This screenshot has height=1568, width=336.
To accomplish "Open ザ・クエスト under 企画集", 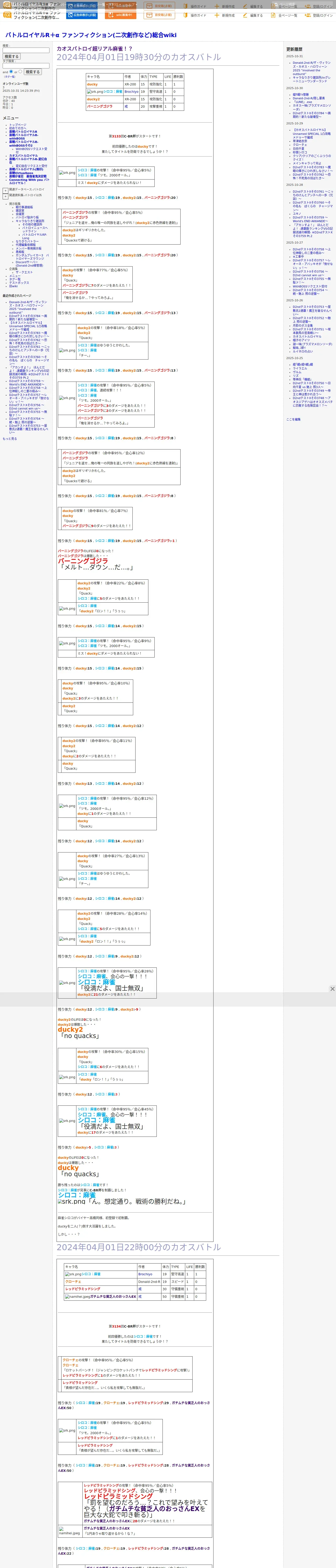I will (24, 272).
